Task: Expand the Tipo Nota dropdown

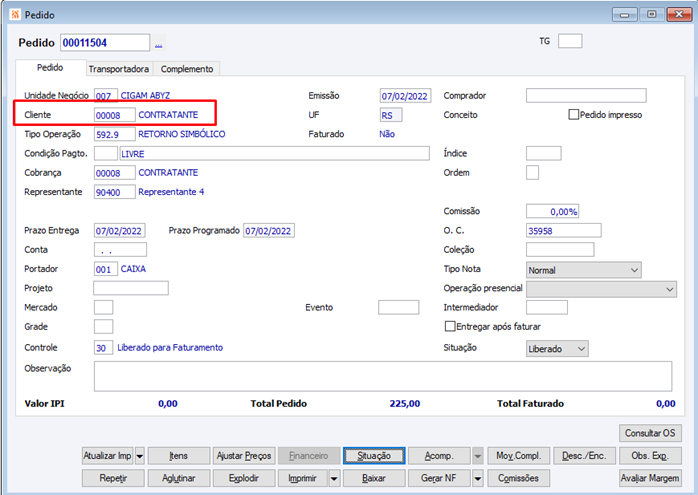Action: [634, 270]
